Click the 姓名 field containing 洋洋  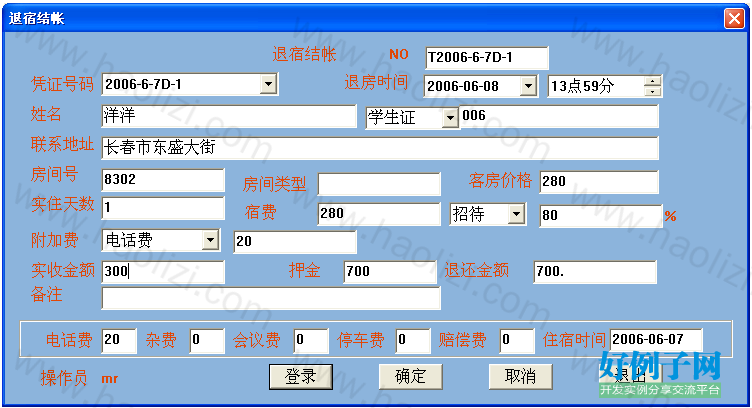point(229,116)
